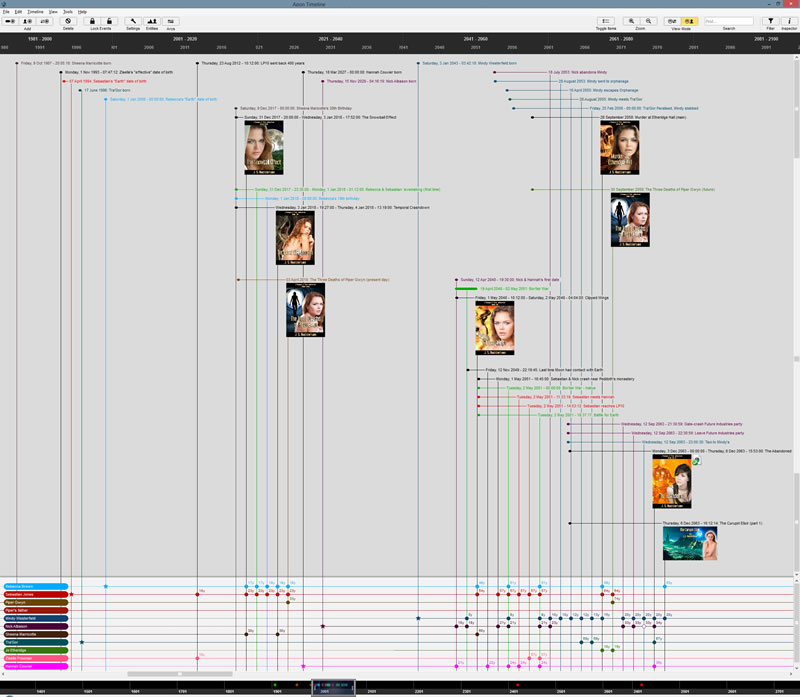Click the green Border War span bar
This screenshot has height=697, width=800.
click(466, 289)
